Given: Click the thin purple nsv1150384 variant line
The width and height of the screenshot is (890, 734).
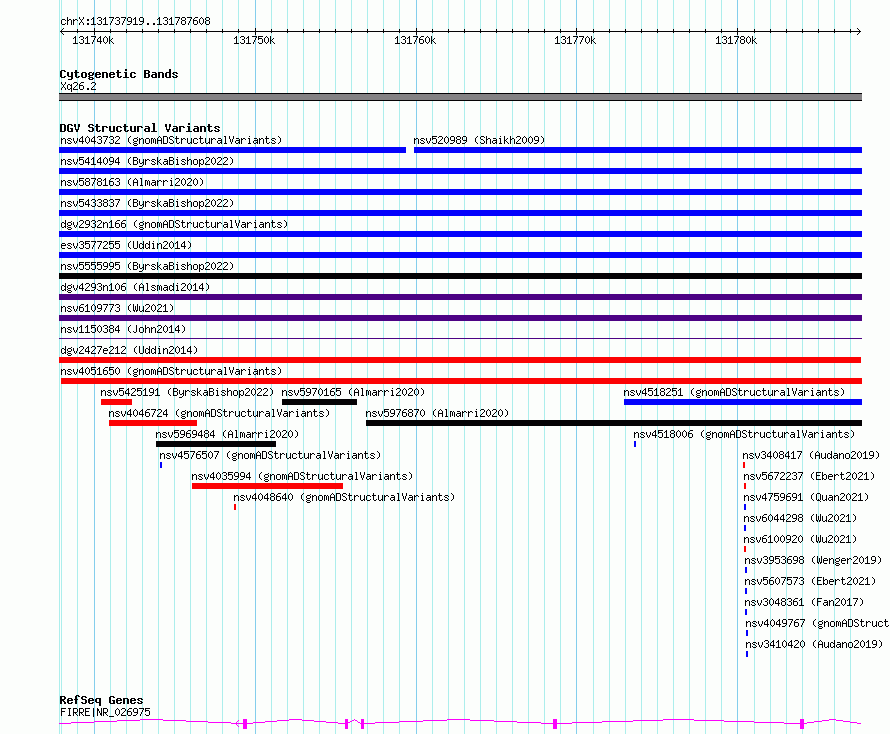Looking at the screenshot, I should point(460,339).
